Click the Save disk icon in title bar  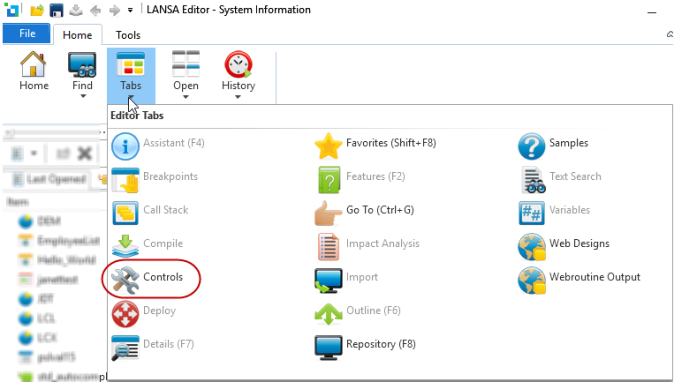pos(56,10)
